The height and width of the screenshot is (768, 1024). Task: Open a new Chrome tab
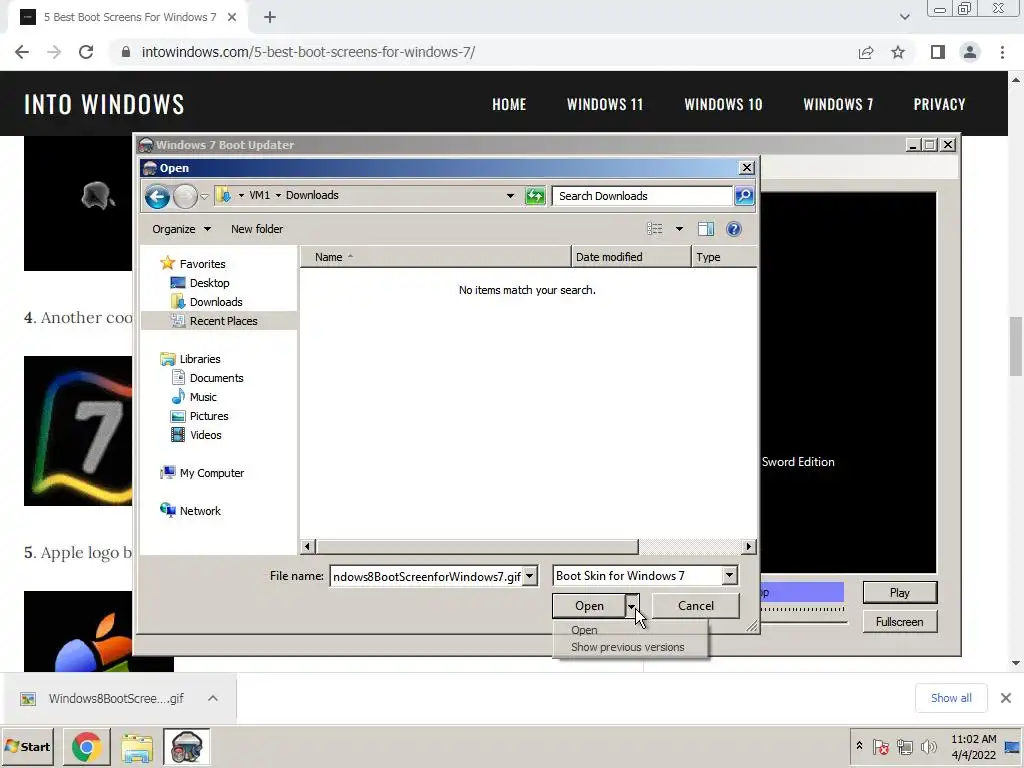tap(270, 18)
